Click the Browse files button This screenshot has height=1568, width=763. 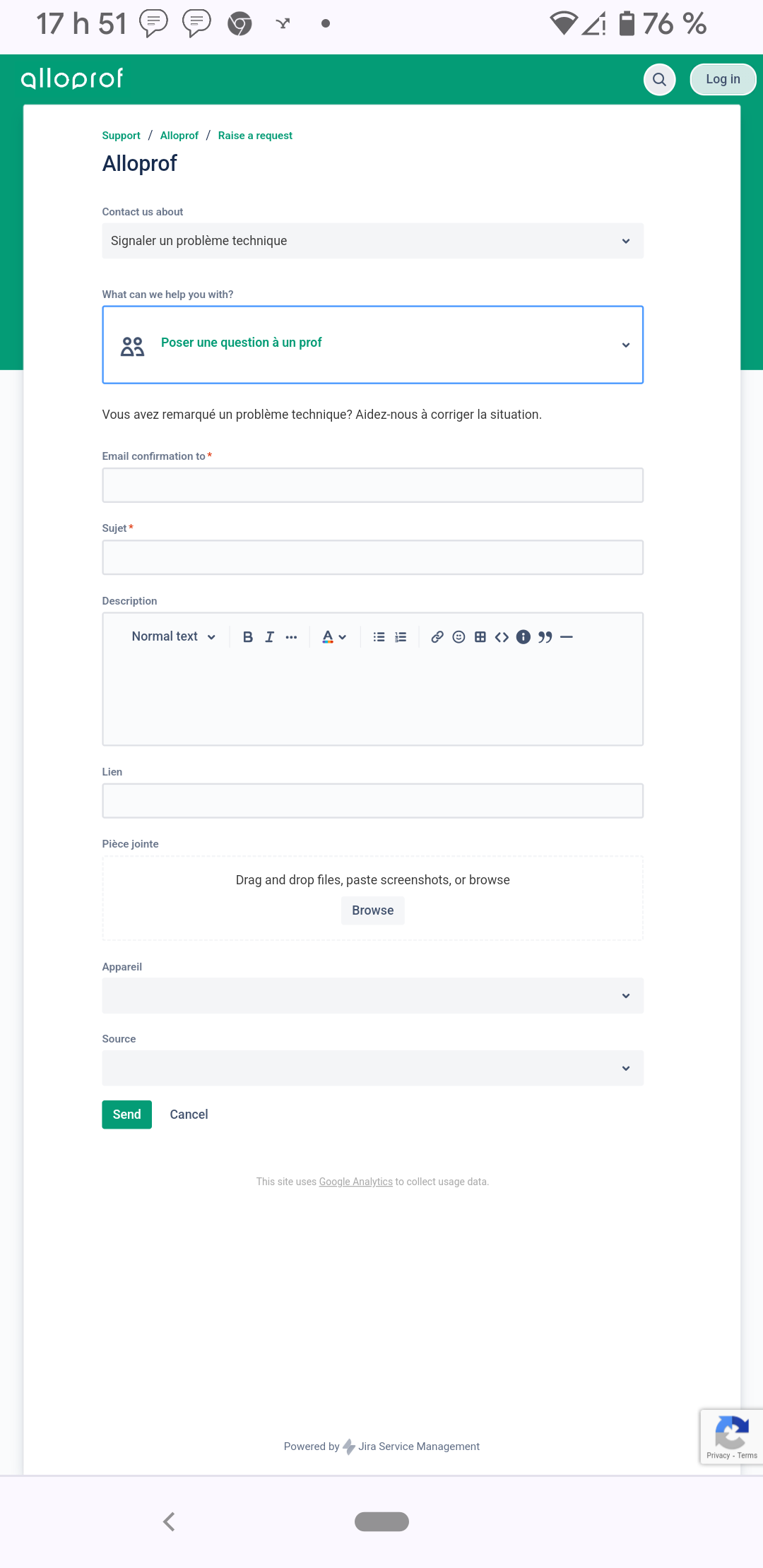click(372, 910)
